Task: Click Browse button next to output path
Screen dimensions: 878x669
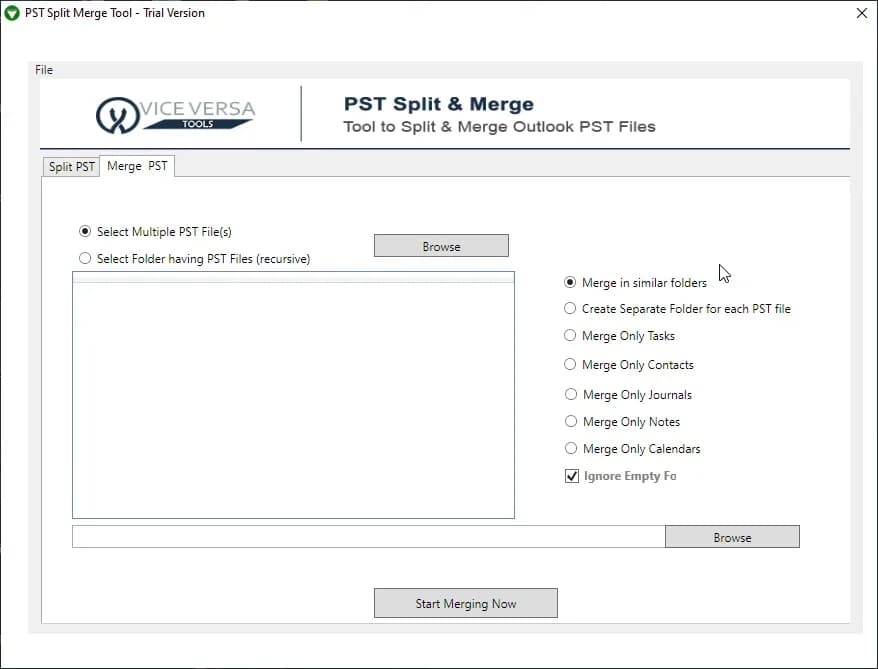Action: [x=732, y=536]
